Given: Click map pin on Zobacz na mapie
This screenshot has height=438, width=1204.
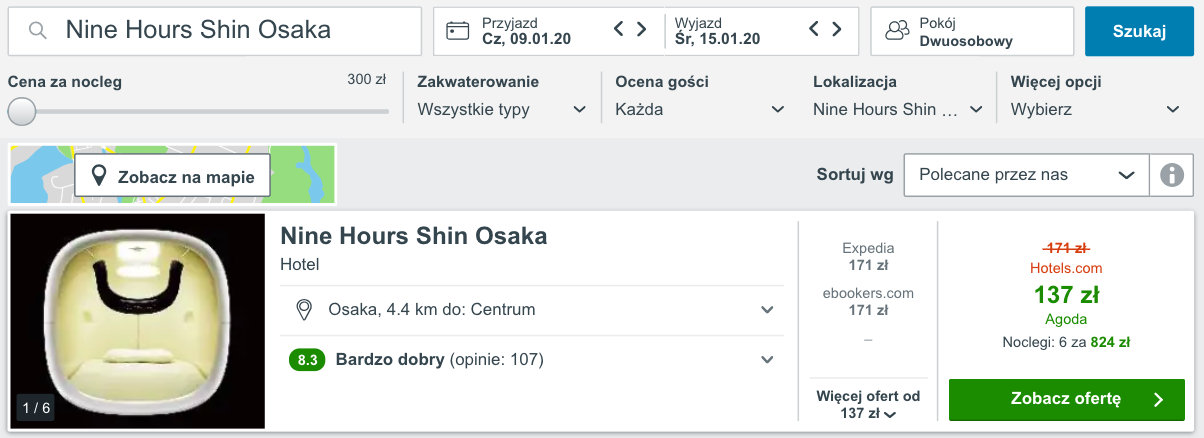Looking at the screenshot, I should tap(99, 177).
